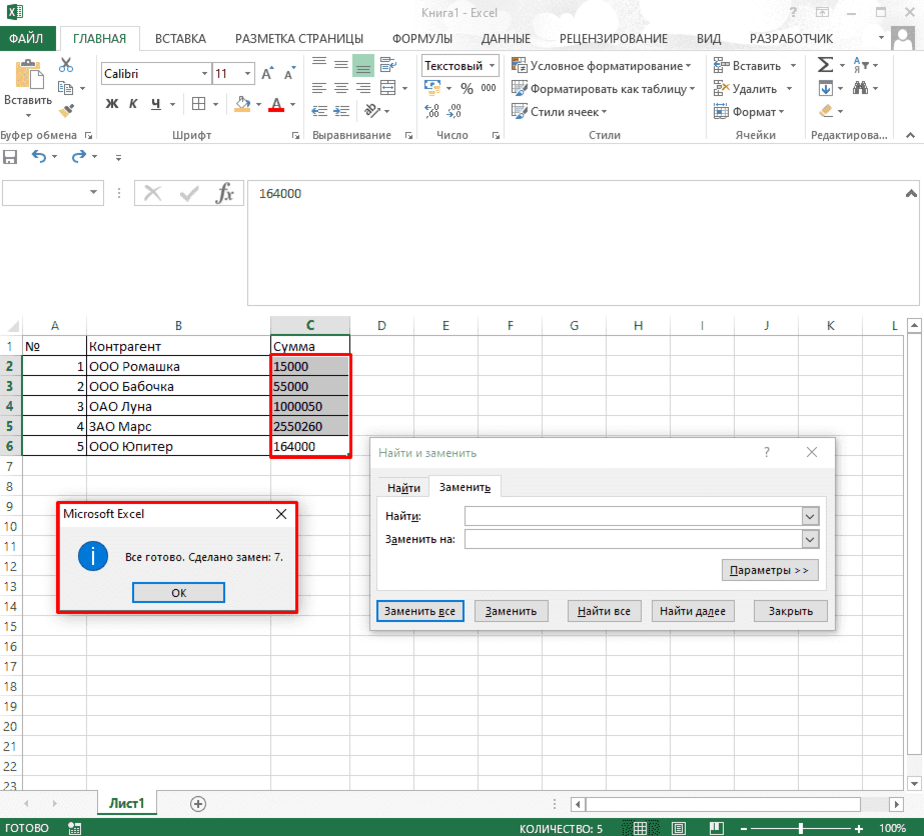The height and width of the screenshot is (836, 924).
Task: Toggle Bold (Ж) formatting
Action: coord(112,104)
